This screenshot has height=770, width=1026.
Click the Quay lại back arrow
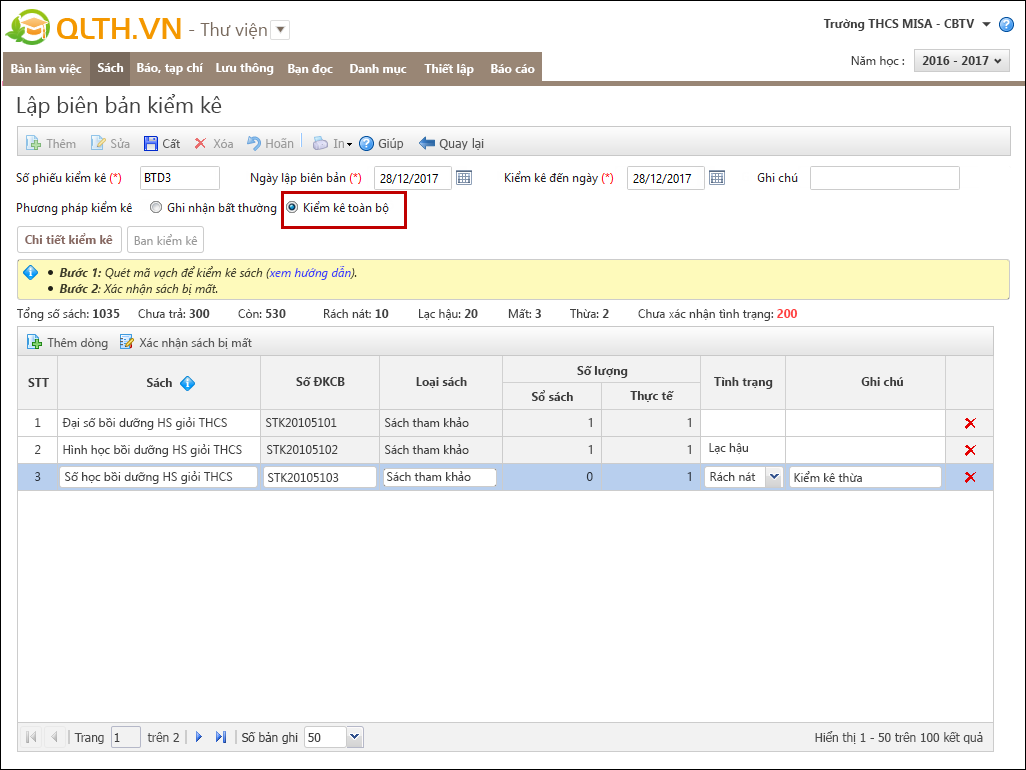(427, 143)
